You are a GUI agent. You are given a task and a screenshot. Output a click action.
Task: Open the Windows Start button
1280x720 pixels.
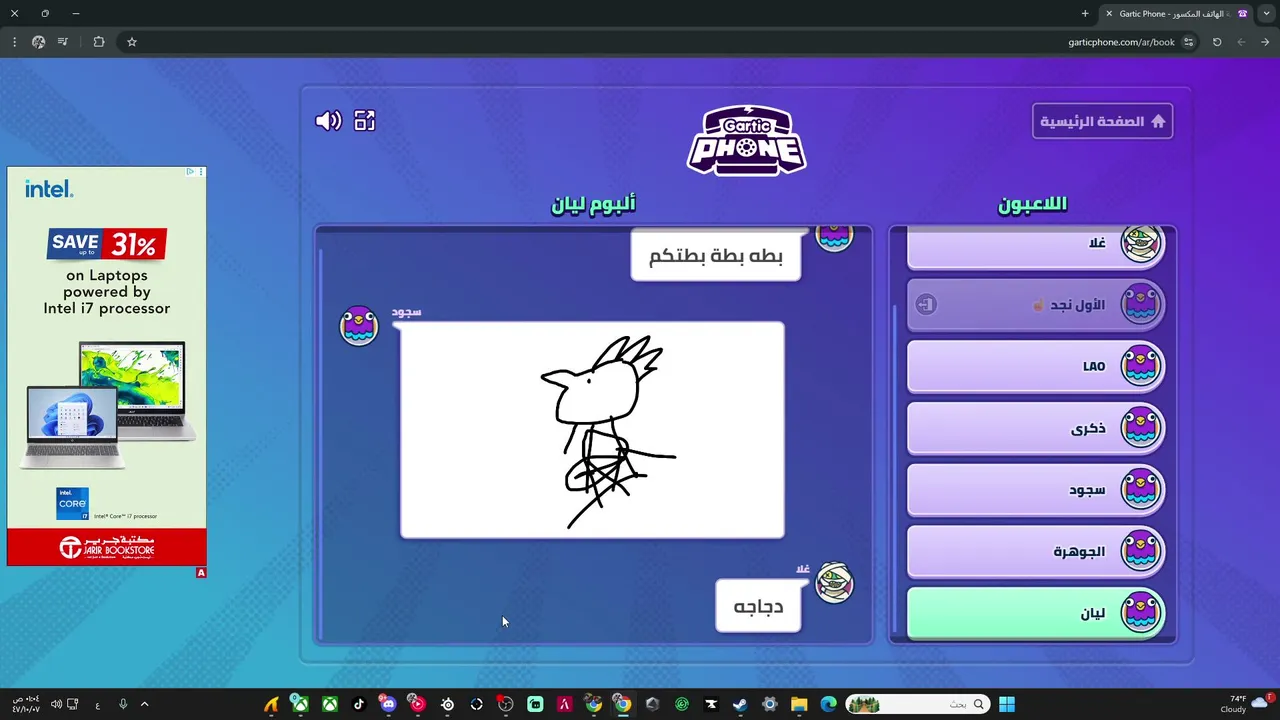pyautogui.click(x=1007, y=704)
